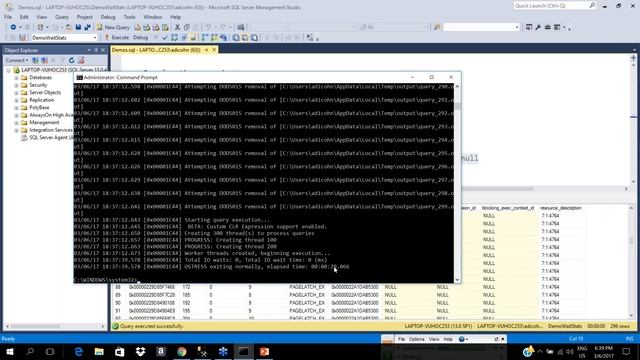Click the Activity Monitor icon in Object Explorer toolbar

click(81, 60)
